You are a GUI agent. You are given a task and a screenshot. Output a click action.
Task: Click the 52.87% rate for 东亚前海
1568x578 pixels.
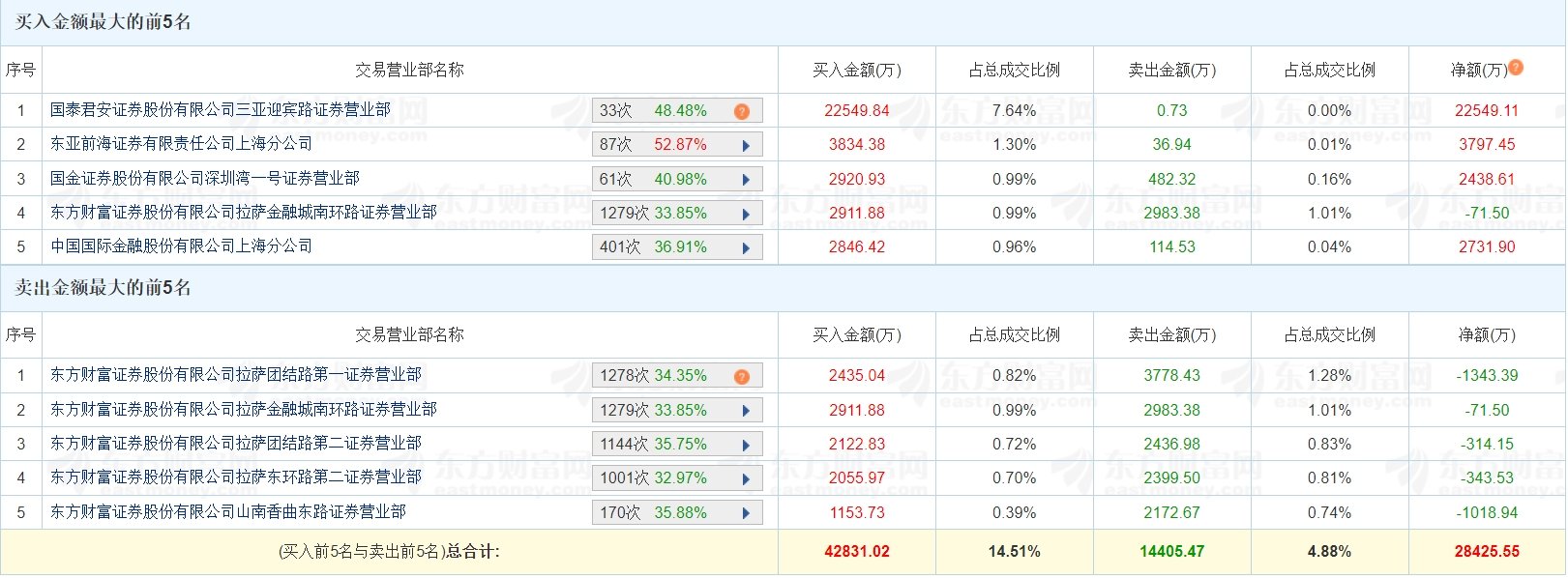click(680, 145)
